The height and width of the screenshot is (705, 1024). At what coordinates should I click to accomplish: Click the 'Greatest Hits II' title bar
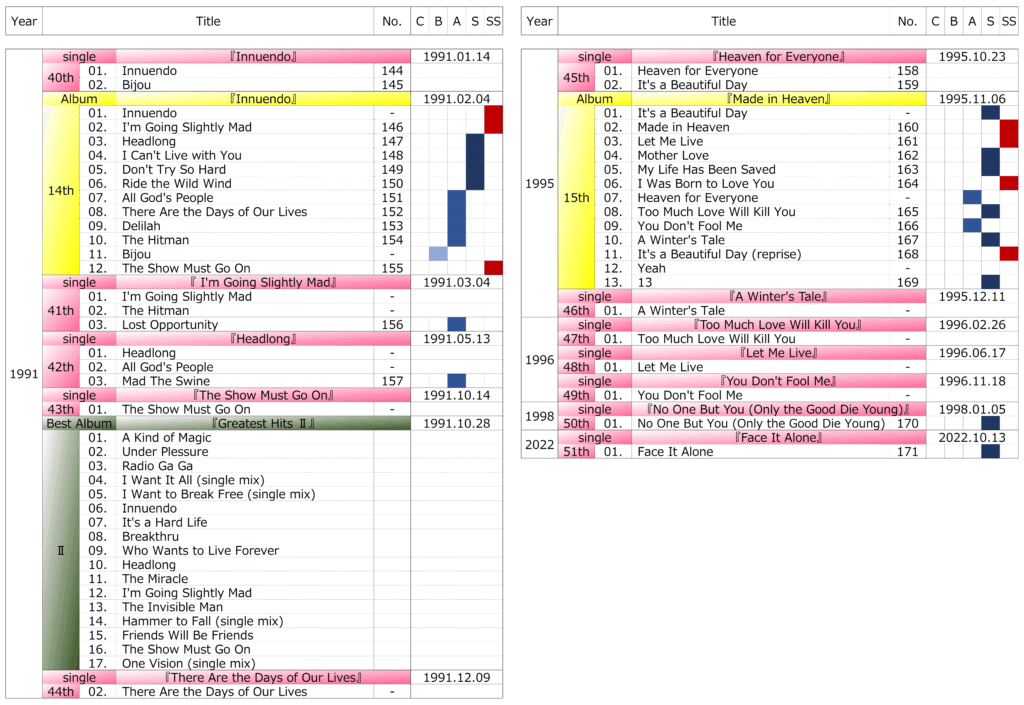(263, 424)
